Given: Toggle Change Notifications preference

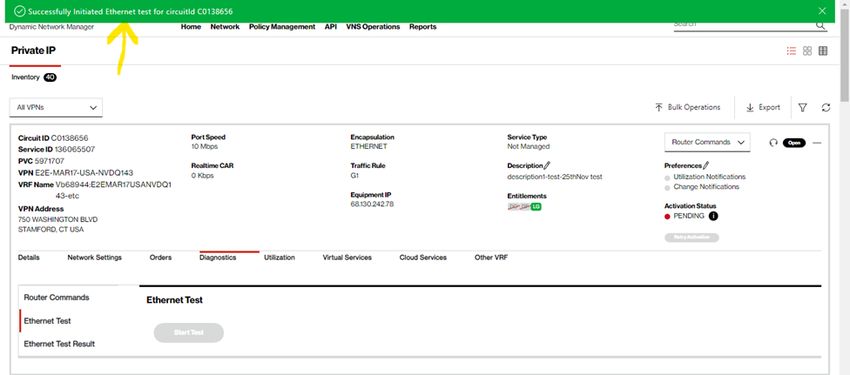Looking at the screenshot, I should tap(667, 188).
